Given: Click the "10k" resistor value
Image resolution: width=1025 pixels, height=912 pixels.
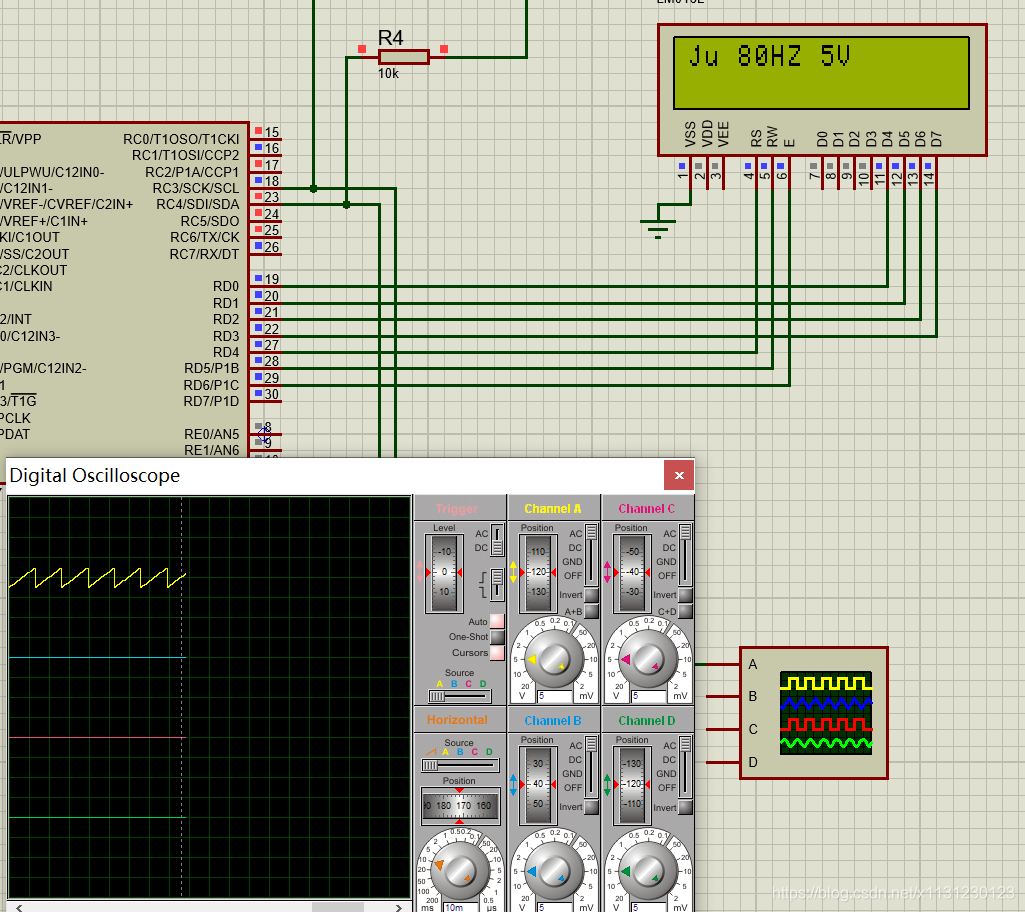Looking at the screenshot, I should pyautogui.click(x=388, y=74).
